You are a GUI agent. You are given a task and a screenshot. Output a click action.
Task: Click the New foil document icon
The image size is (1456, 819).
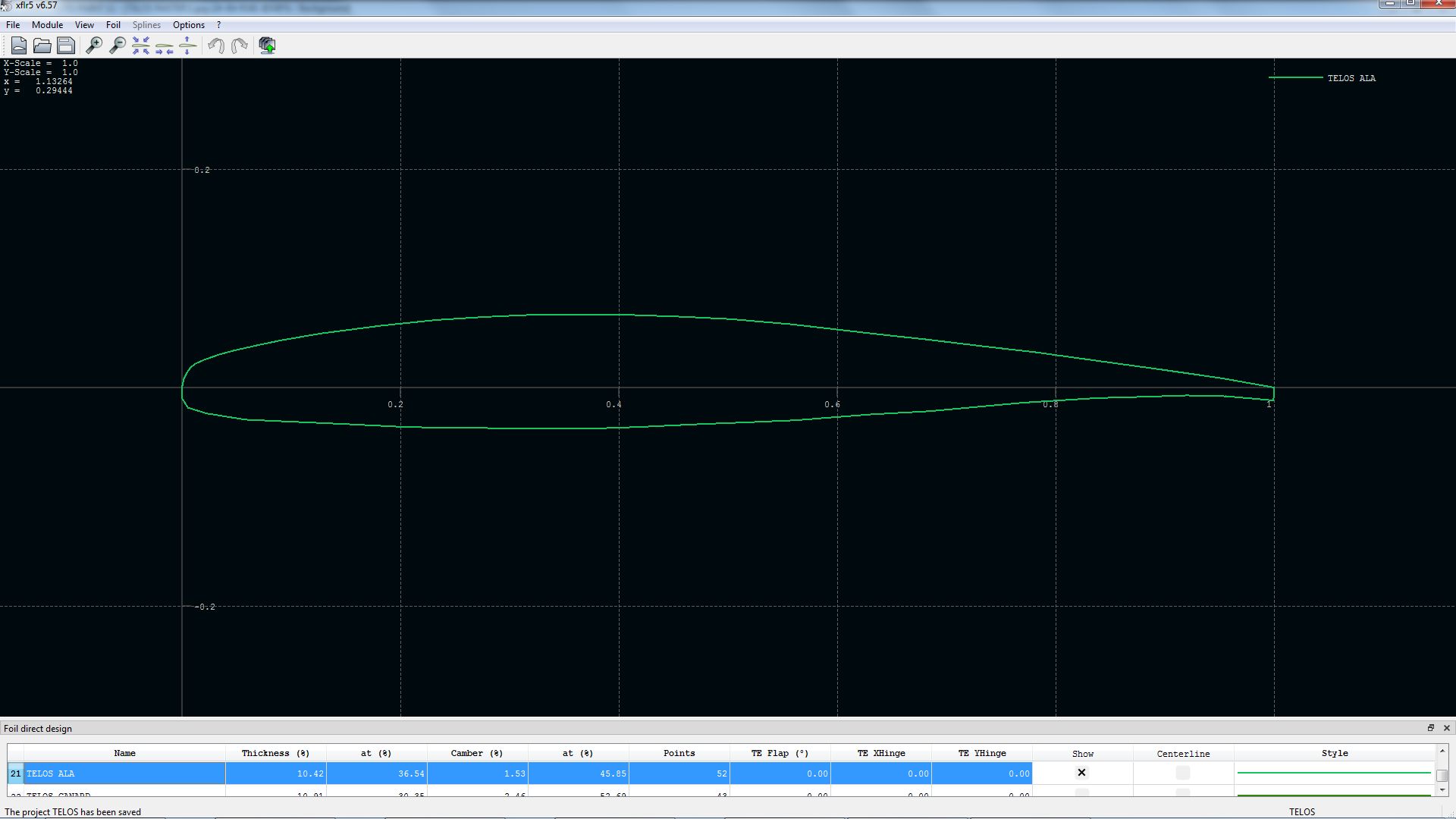tap(19, 45)
